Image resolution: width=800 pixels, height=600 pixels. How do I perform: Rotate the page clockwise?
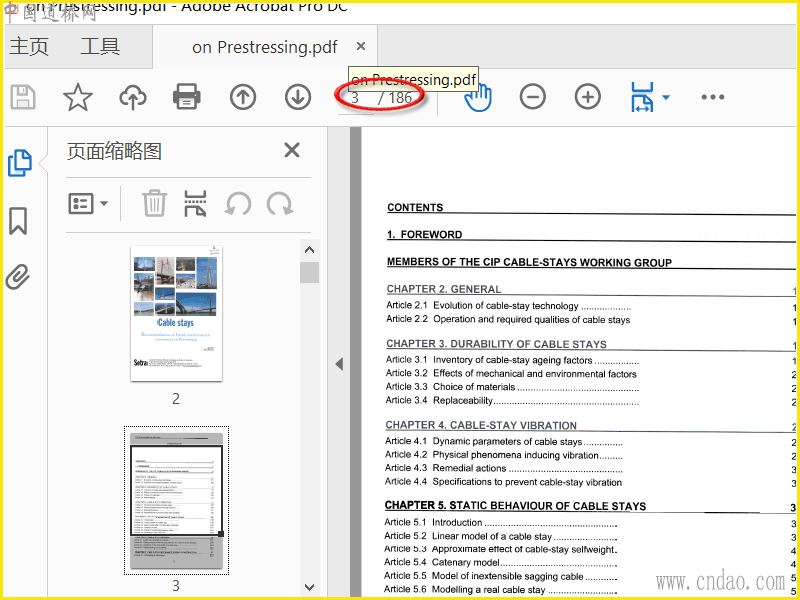pyautogui.click(x=280, y=204)
